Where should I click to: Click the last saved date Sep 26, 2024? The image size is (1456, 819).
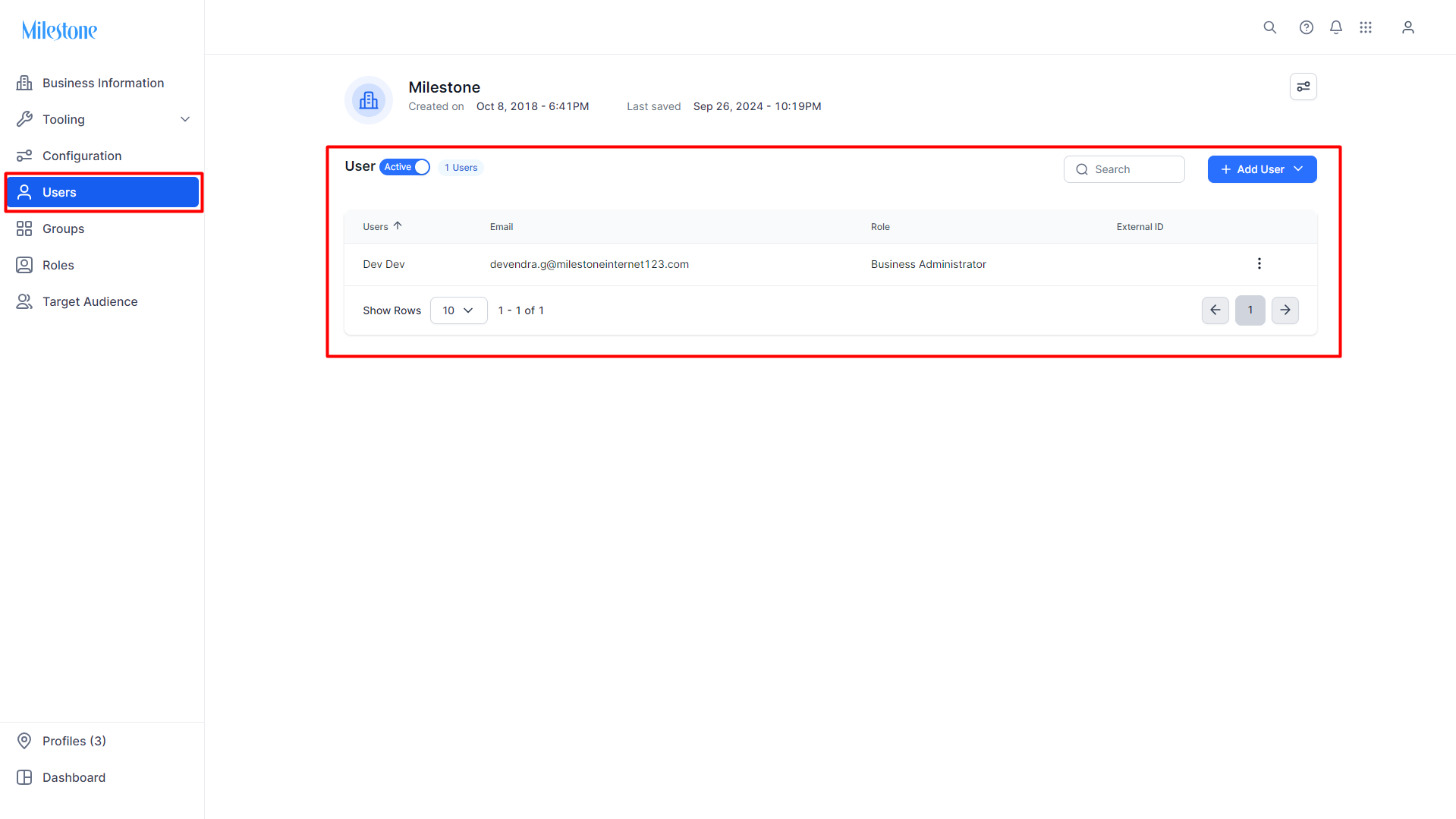(756, 106)
